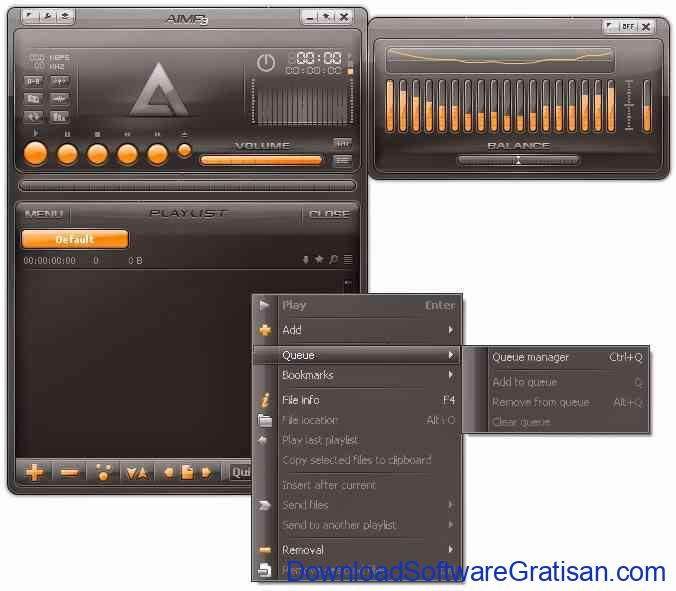Image resolution: width=676 pixels, height=591 pixels.
Task: Move the Balance slider handle
Action: [518, 161]
